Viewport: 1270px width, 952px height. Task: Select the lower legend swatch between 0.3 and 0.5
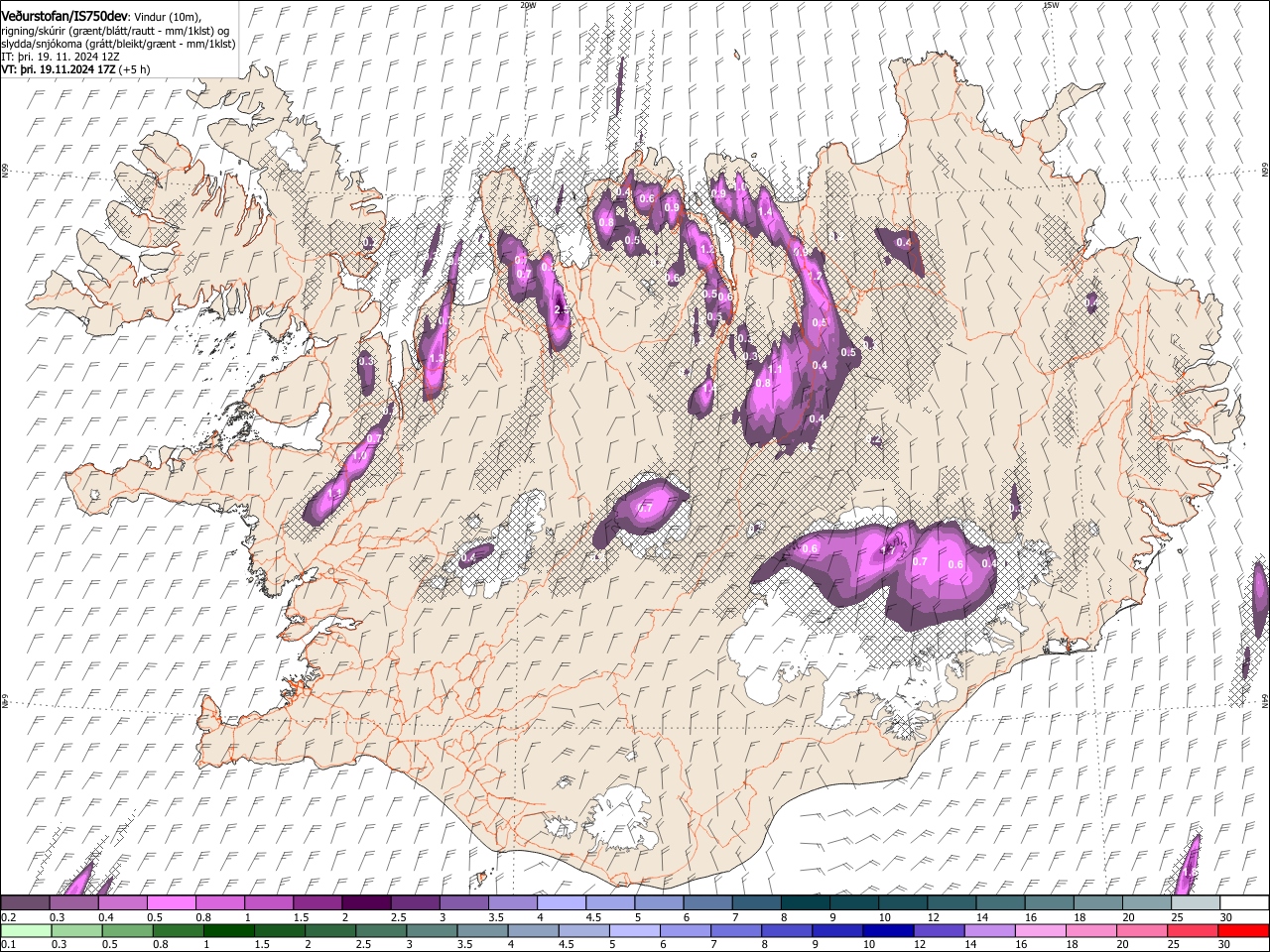76,930
